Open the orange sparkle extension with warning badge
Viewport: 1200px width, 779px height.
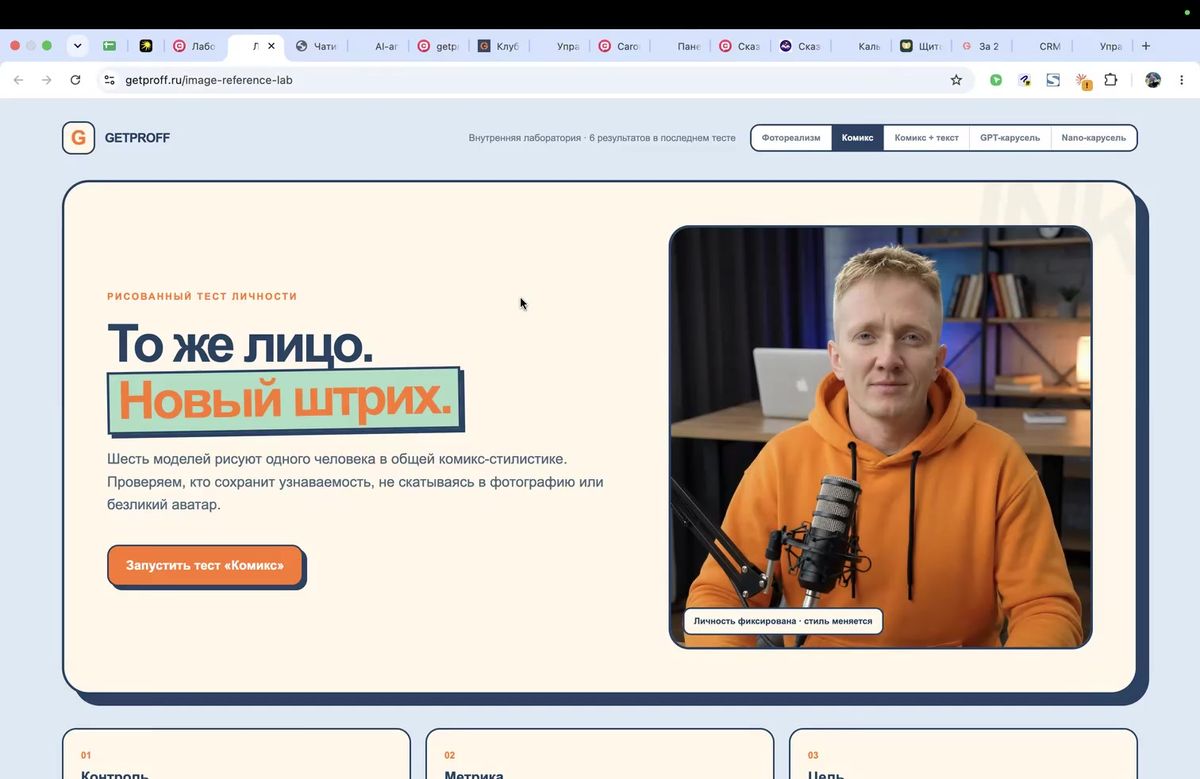coord(1082,81)
